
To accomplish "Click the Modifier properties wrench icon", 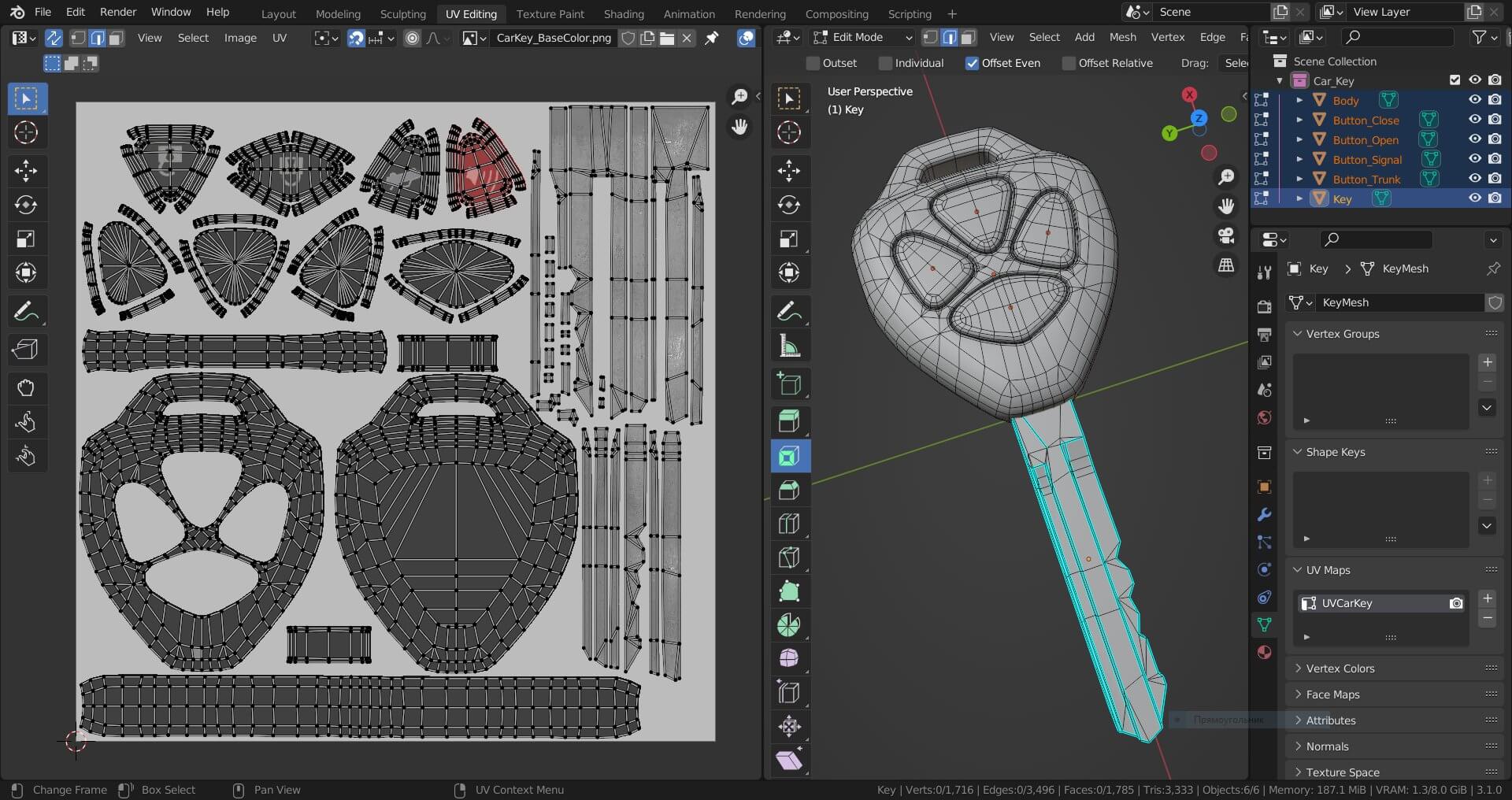I will tap(1264, 515).
